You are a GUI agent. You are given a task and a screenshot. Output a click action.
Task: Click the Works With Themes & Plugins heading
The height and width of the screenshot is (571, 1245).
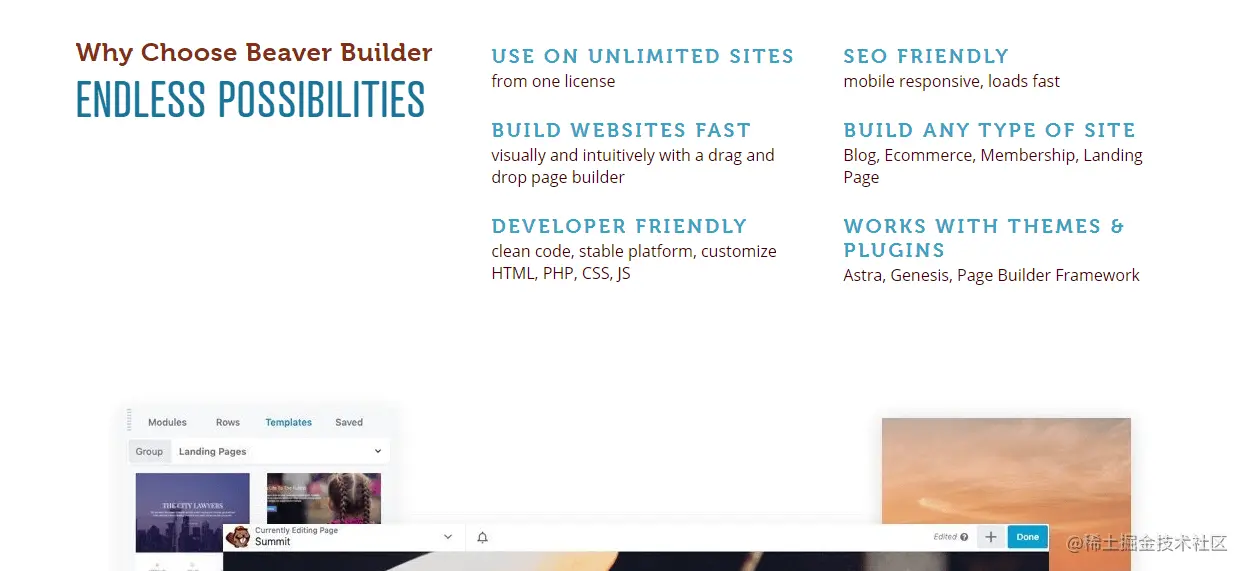984,238
